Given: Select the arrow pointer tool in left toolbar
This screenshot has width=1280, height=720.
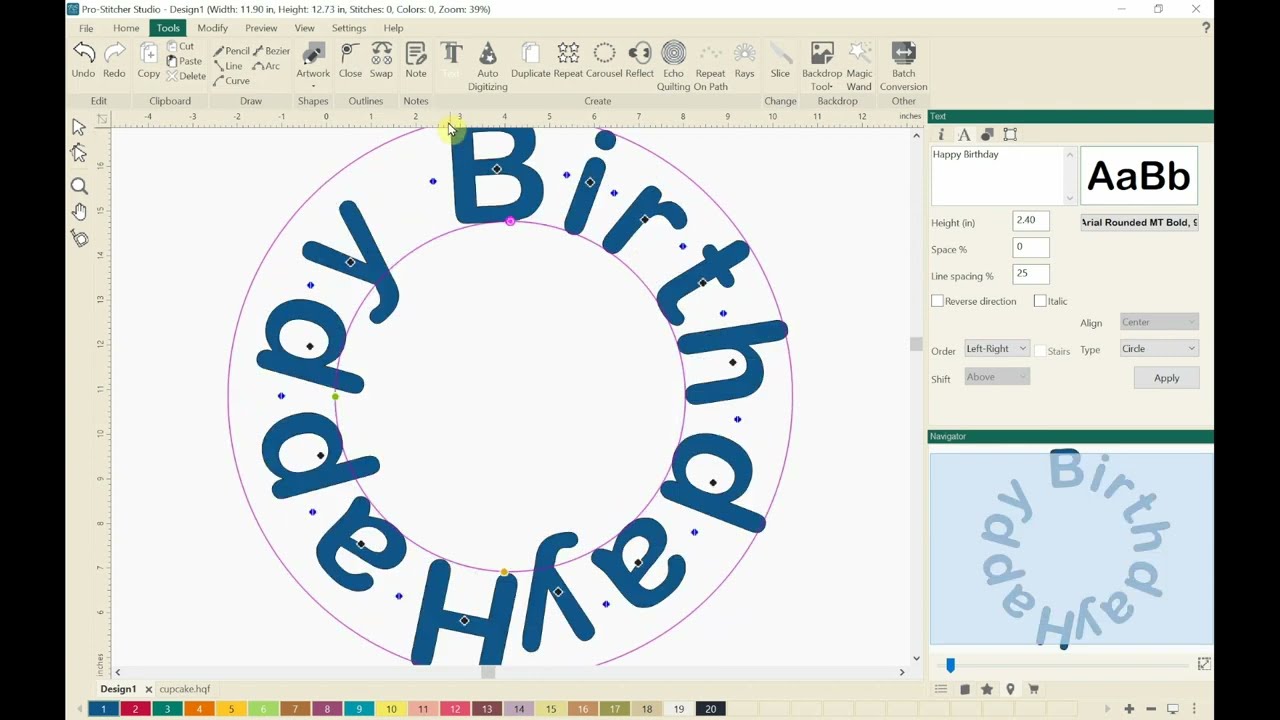Looking at the screenshot, I should click(79, 127).
